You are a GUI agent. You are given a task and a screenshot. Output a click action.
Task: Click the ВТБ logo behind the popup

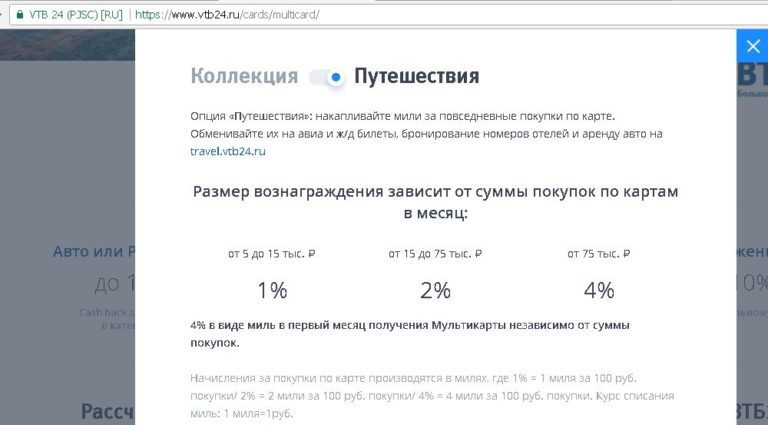click(x=751, y=77)
